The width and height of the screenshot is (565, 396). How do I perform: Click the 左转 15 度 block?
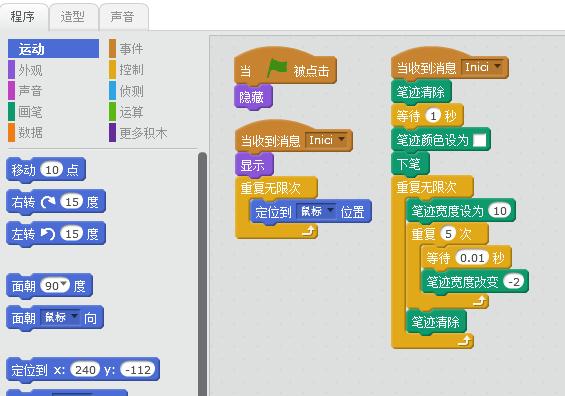[56, 234]
